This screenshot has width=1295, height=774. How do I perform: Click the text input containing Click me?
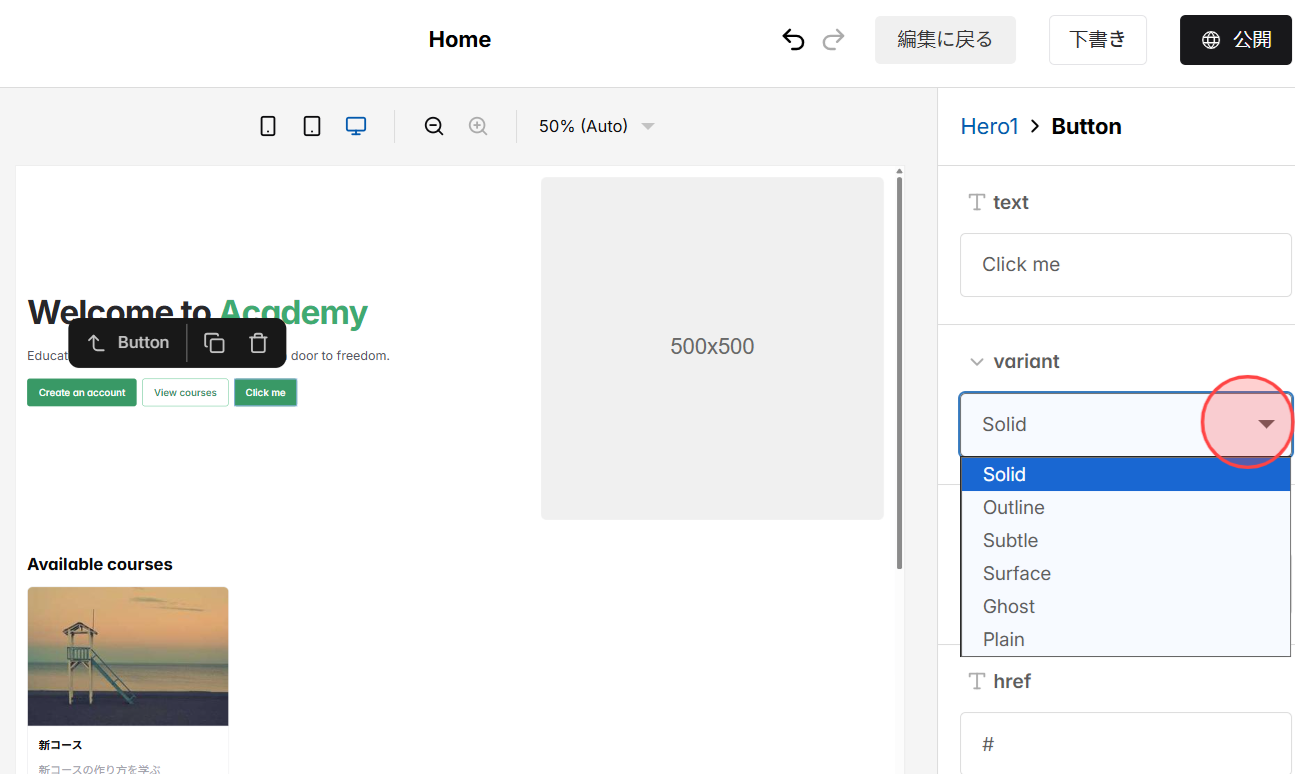tap(1125, 265)
